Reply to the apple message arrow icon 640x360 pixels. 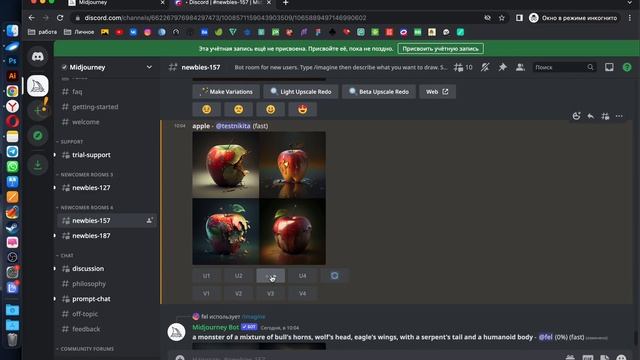tap(591, 116)
